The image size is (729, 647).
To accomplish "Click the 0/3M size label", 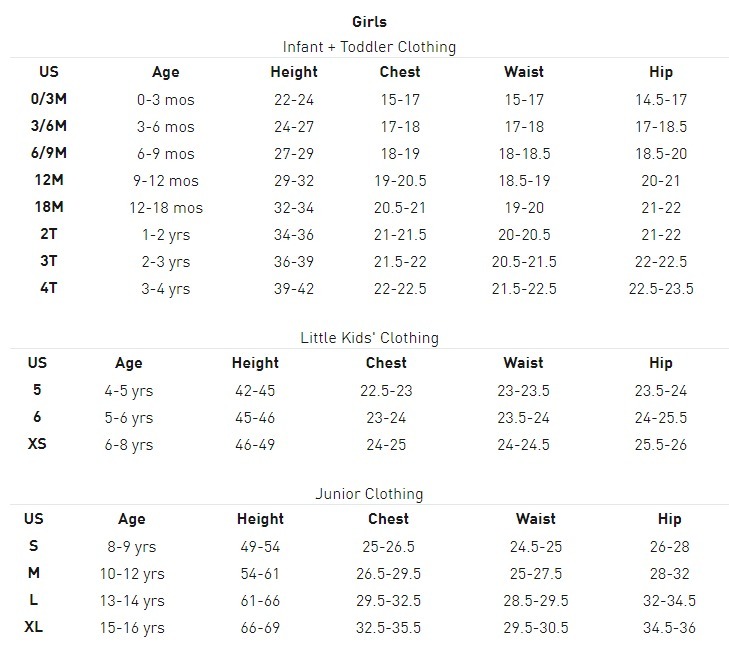I will [48, 99].
